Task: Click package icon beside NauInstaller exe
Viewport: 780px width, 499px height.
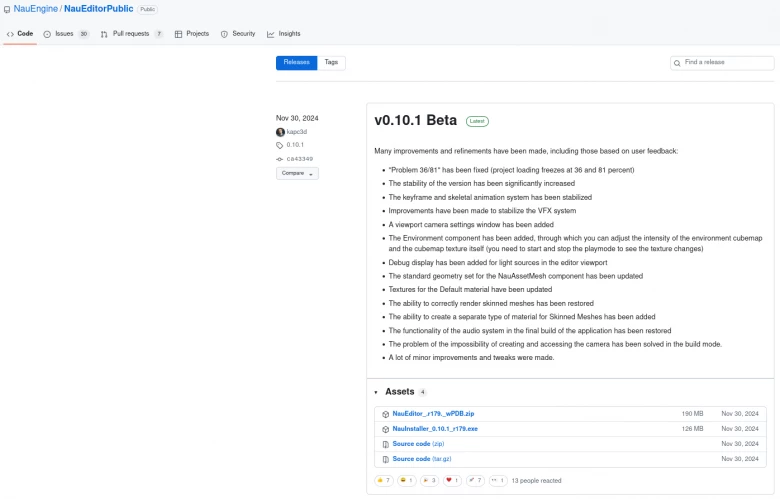Action: tap(386, 429)
